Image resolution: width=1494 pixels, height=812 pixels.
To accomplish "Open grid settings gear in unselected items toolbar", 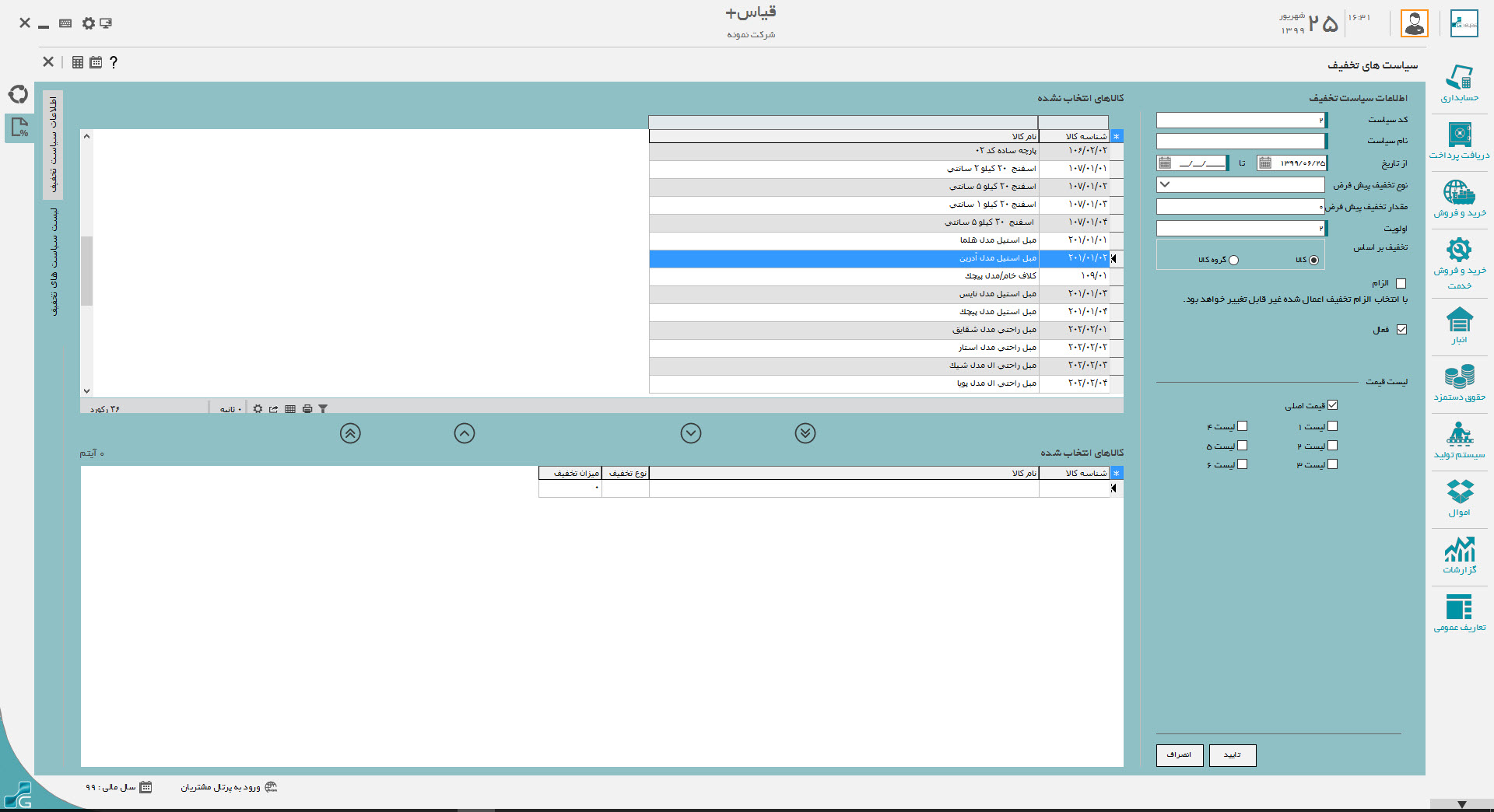I will 258,409.
